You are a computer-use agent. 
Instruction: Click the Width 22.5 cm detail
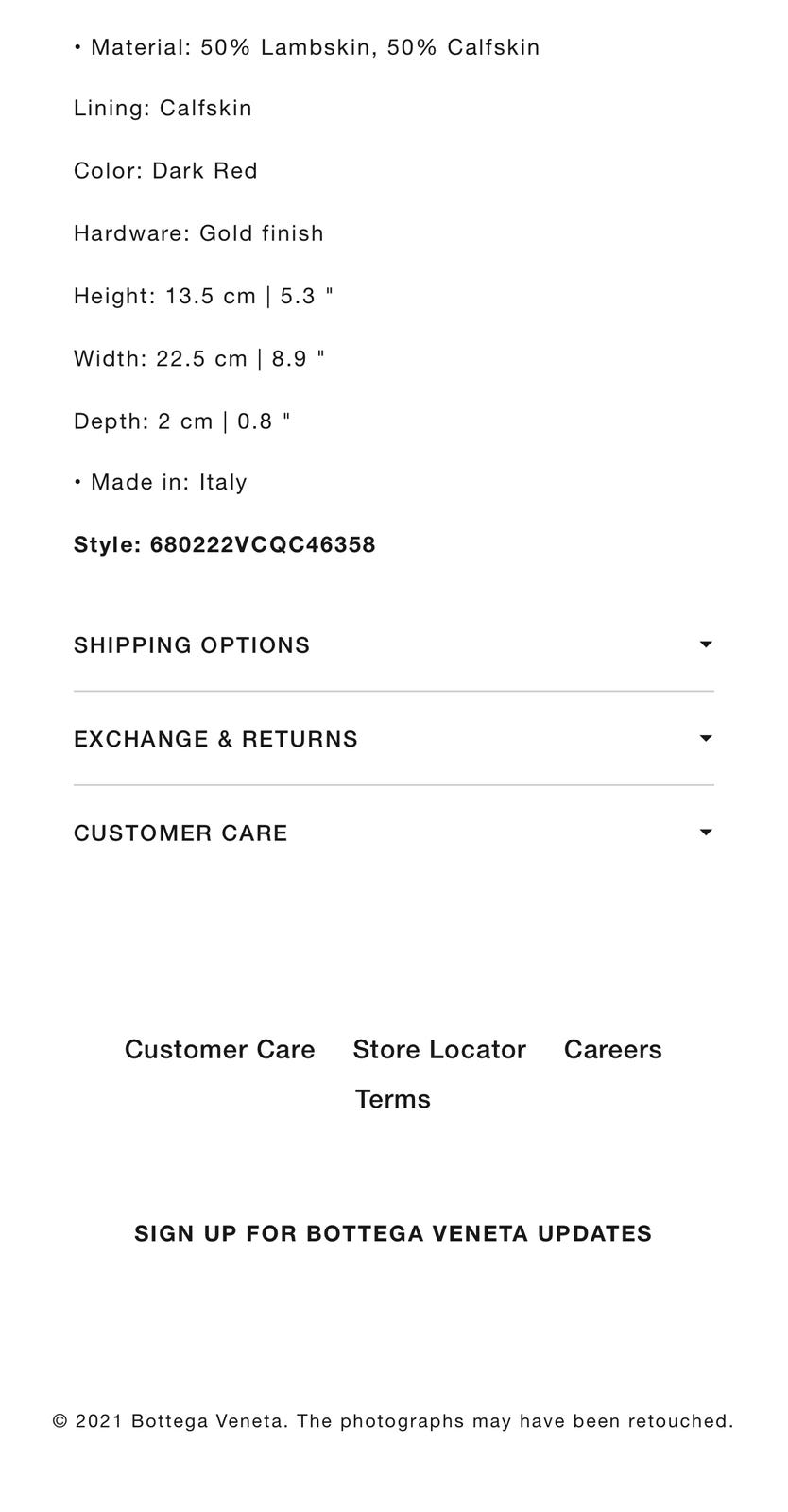pos(199,358)
